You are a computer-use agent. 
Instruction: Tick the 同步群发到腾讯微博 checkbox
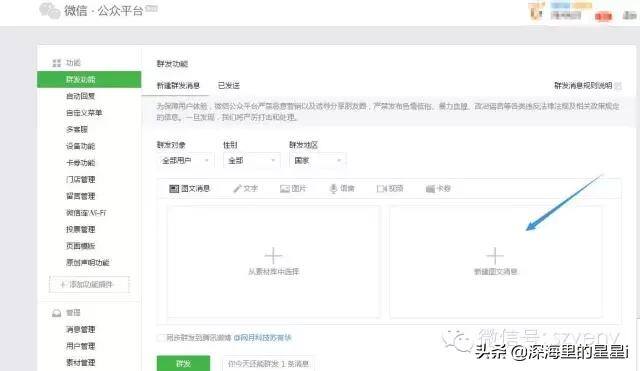(x=161, y=338)
